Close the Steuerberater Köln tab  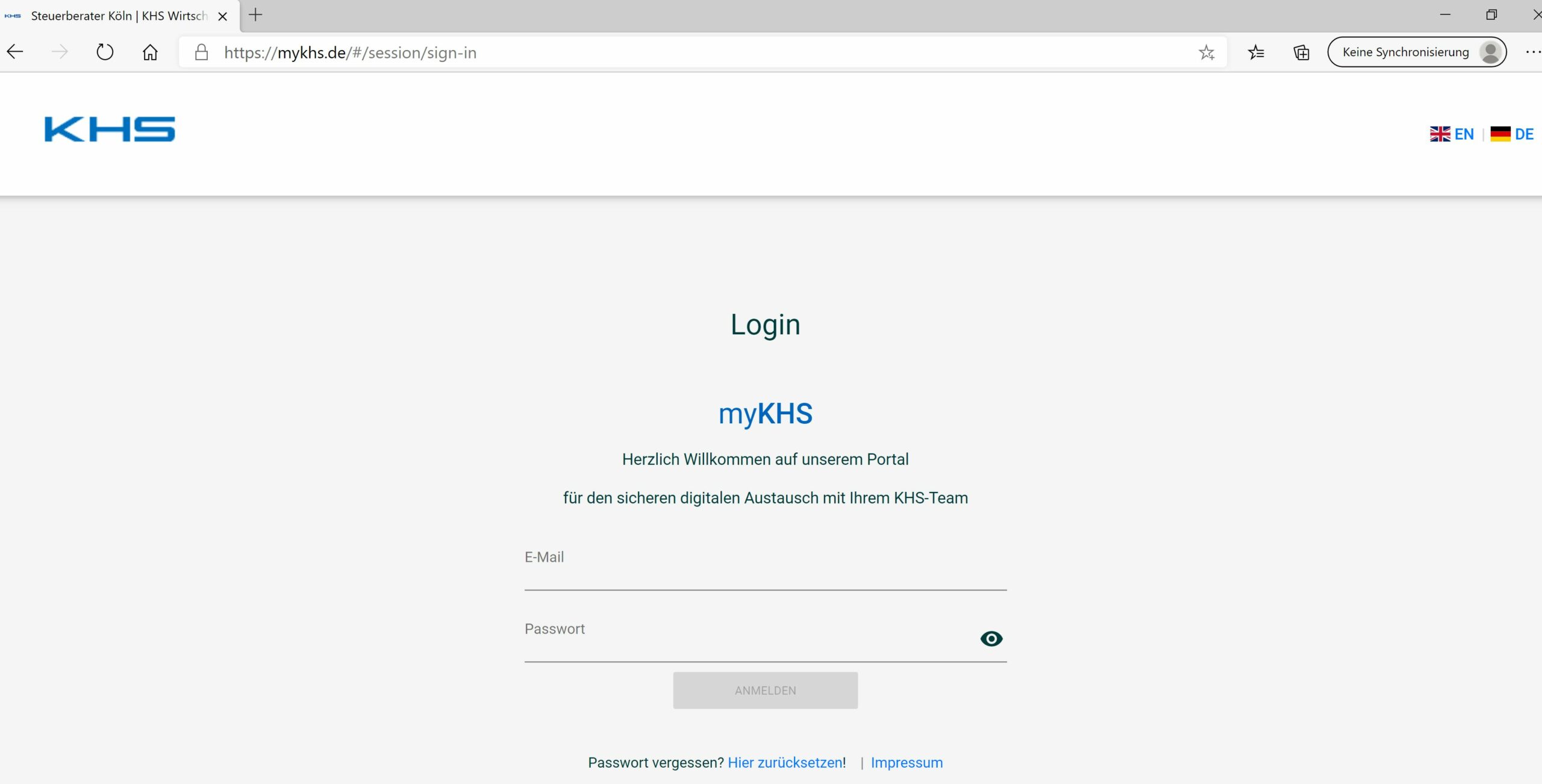click(222, 16)
